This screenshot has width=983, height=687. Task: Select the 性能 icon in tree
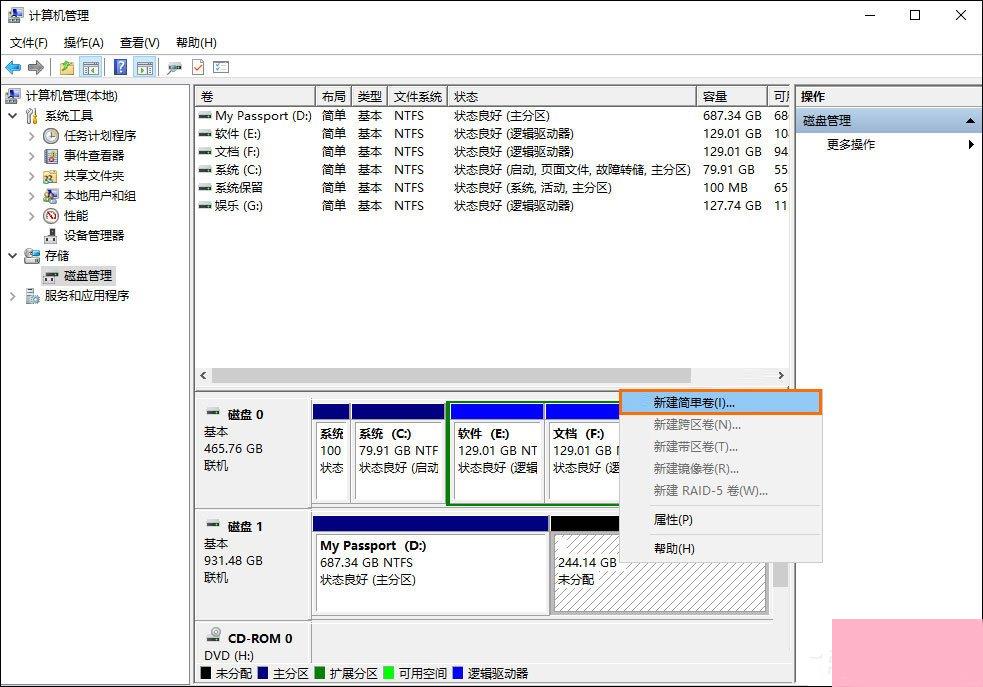[x=51, y=216]
